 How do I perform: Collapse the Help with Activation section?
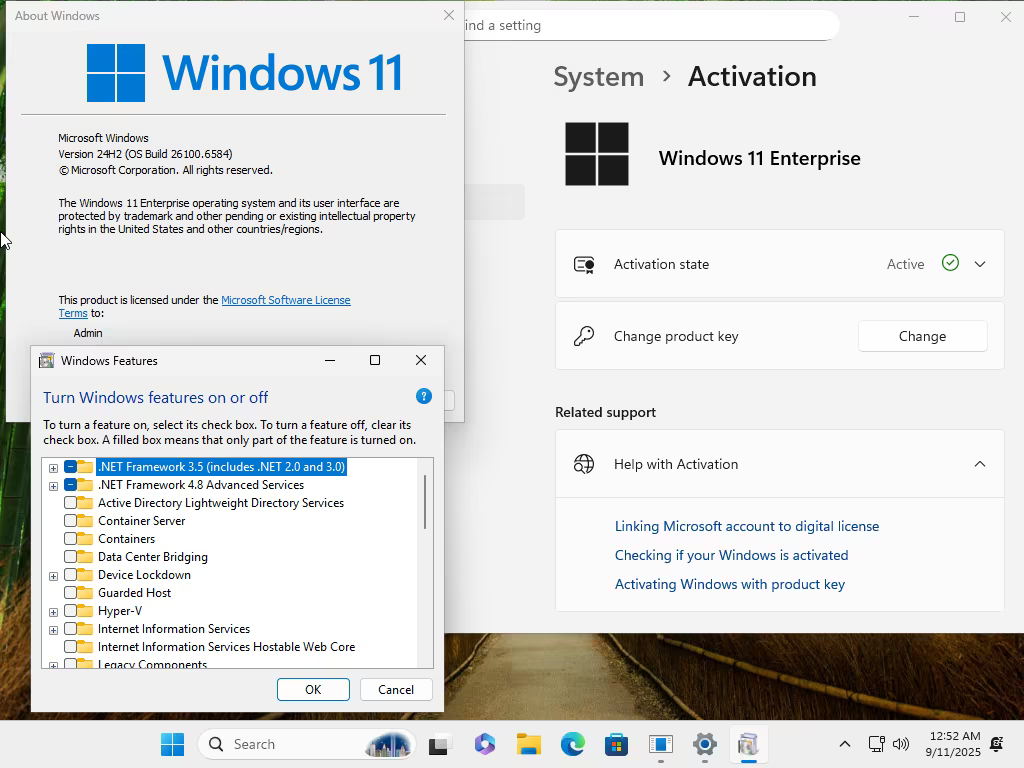tap(980, 464)
